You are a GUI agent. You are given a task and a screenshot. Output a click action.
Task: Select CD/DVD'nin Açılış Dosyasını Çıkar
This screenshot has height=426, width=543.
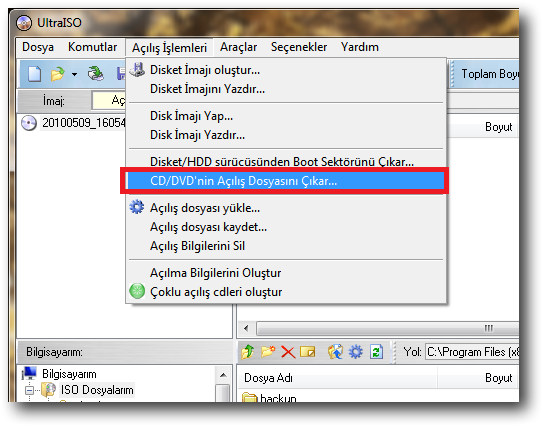tap(286, 180)
